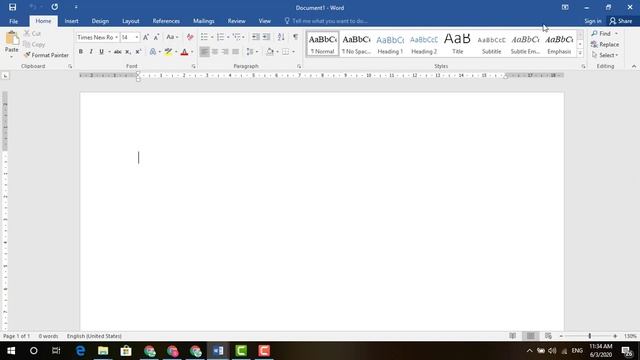Click the Line and Paragraph Spacing icon
The width and height of the screenshot is (640, 360).
[x=250, y=52]
